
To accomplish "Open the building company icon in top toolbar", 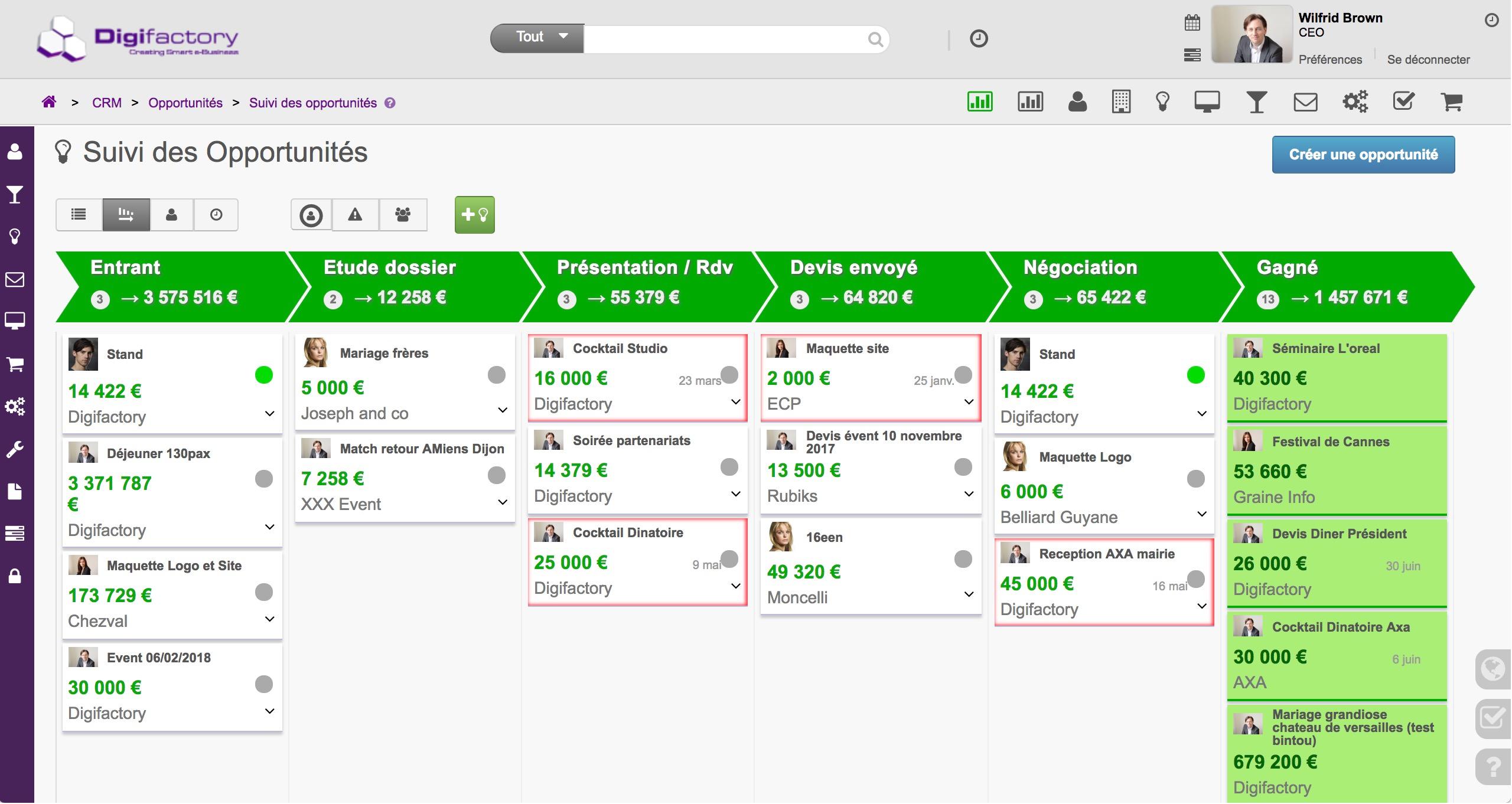I will [x=1121, y=102].
